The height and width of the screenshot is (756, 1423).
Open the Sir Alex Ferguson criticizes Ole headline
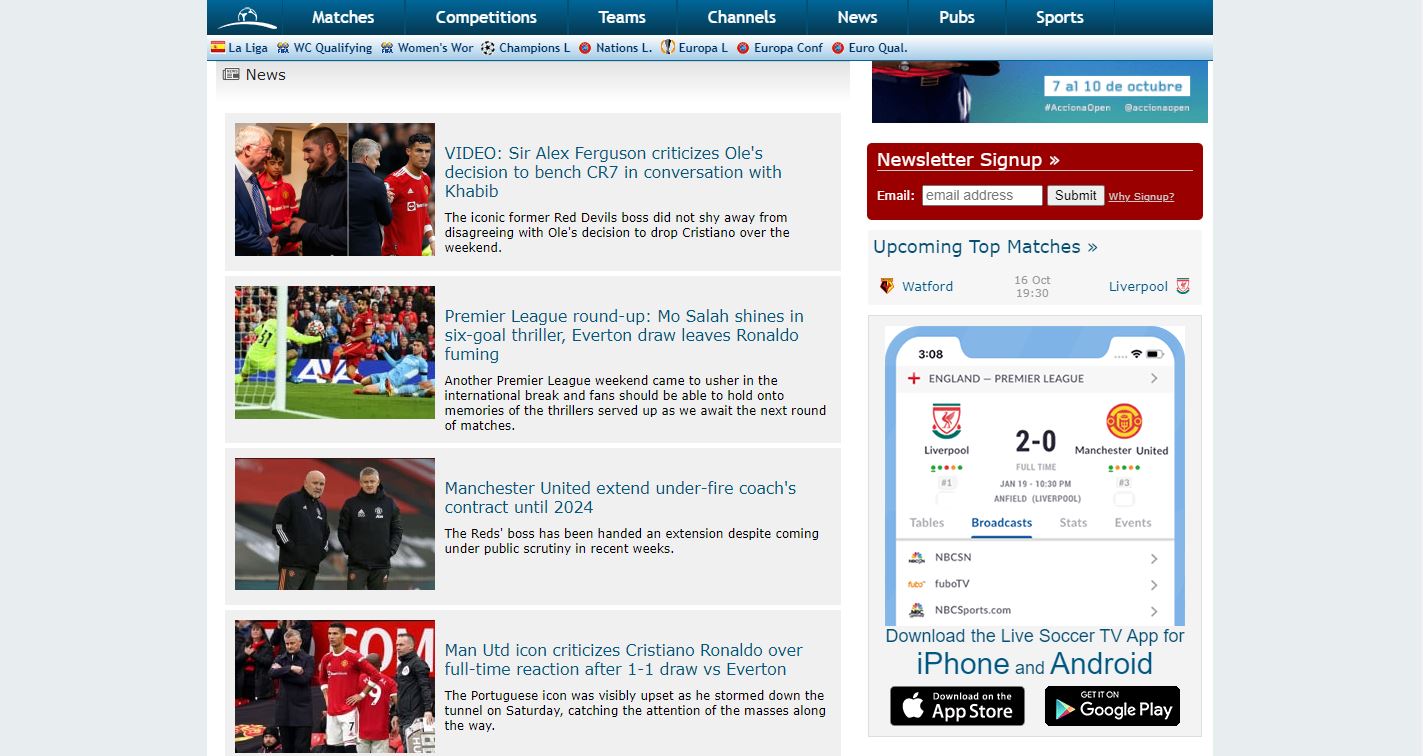coord(613,172)
